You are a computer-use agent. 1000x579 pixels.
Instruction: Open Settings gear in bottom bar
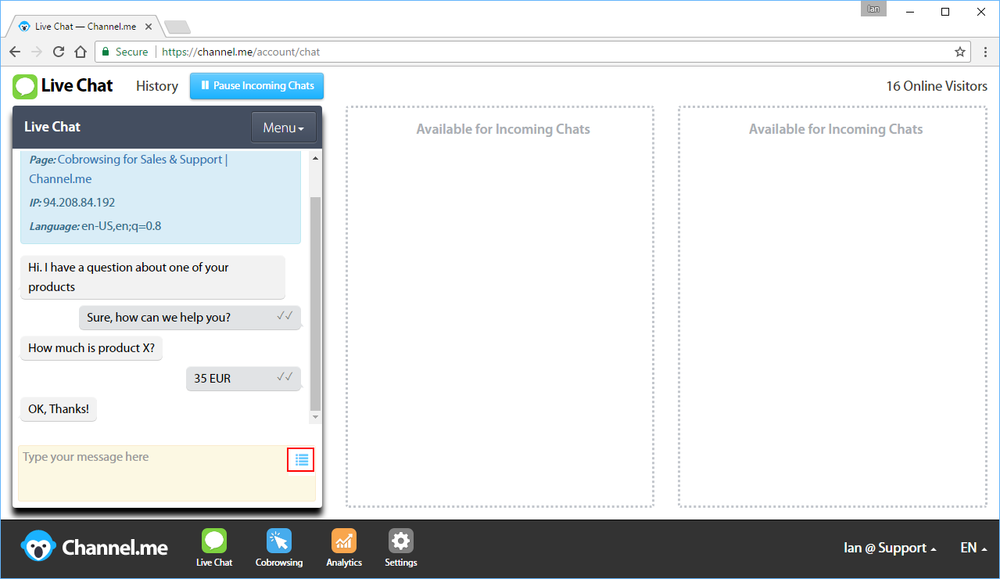tap(401, 542)
